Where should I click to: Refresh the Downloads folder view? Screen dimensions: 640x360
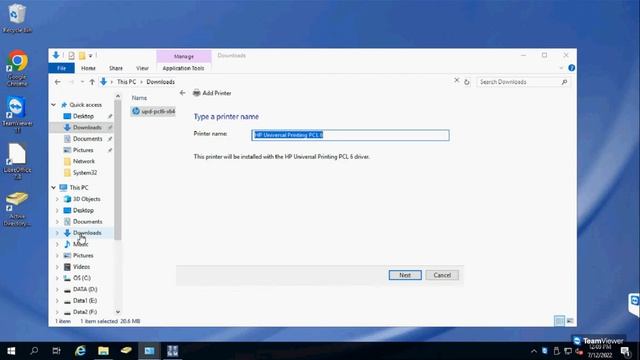click(467, 82)
